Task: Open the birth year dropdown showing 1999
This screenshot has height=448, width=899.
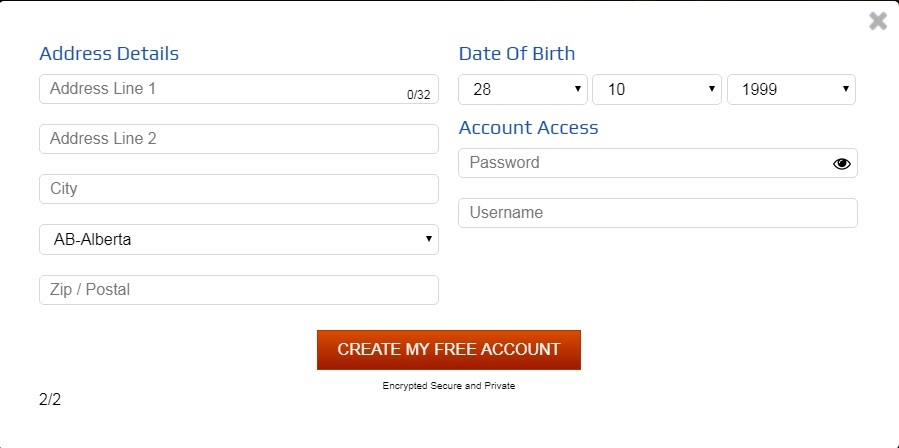Action: pos(791,89)
